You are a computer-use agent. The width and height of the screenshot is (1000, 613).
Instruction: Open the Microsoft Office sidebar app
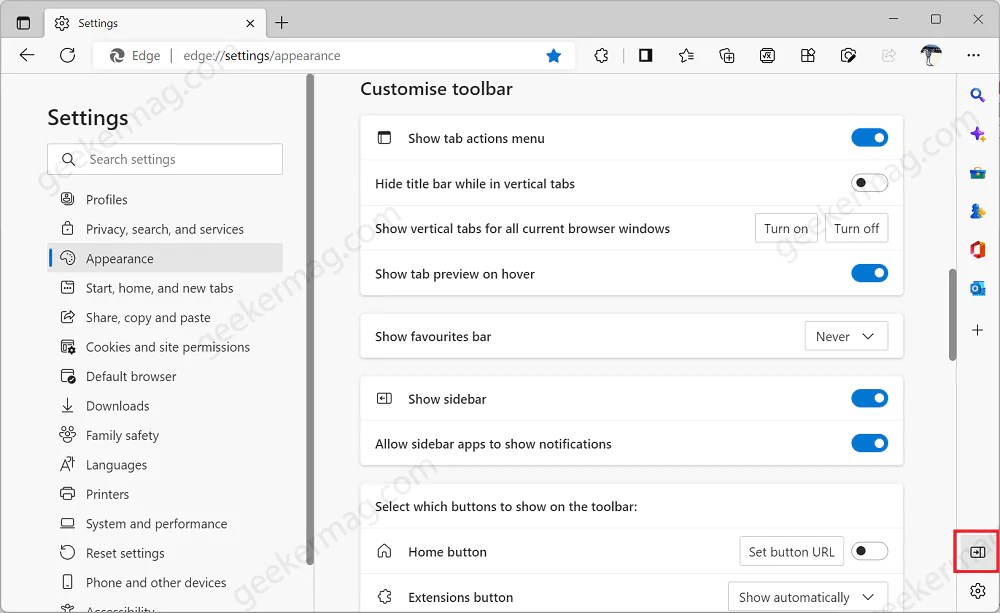978,249
